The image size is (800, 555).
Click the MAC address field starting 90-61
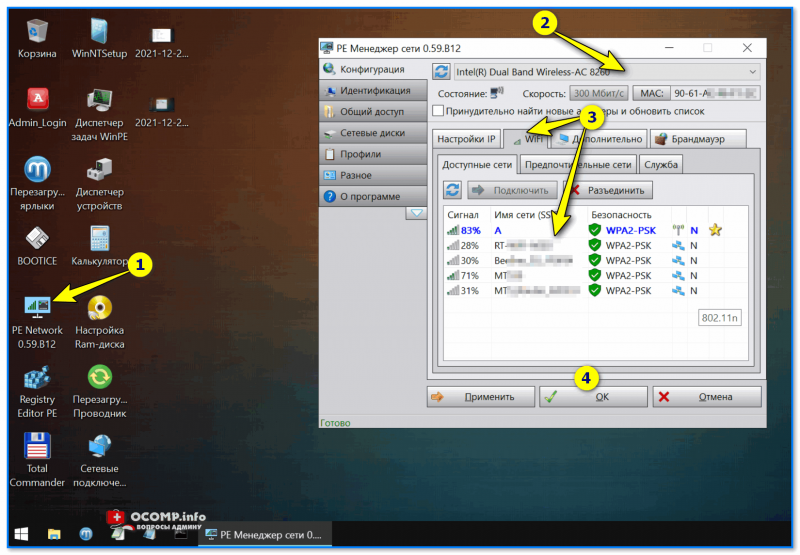(715, 93)
